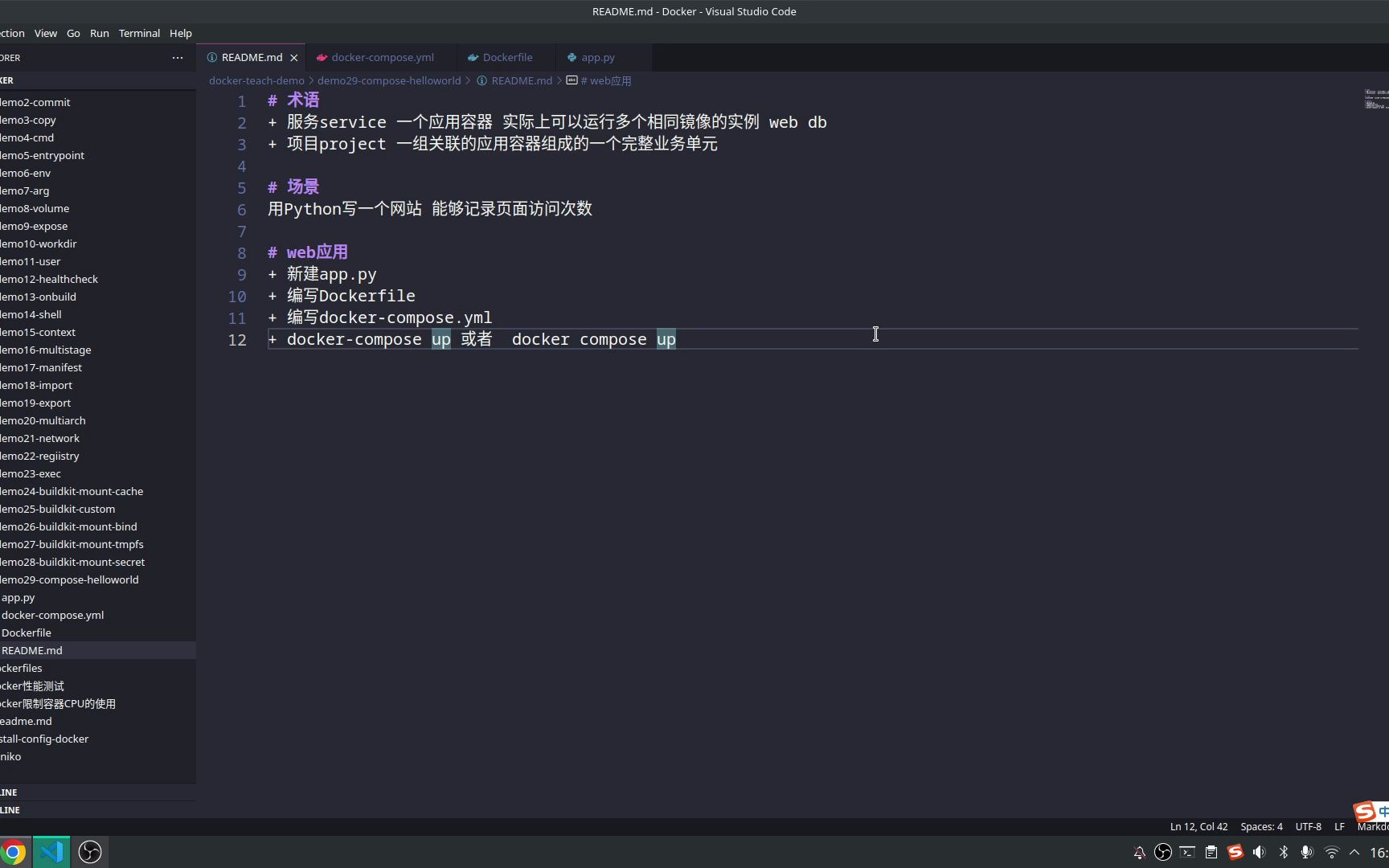Expand the dockerfiles folder
This screenshot has height=868, width=1389.
click(x=98, y=668)
